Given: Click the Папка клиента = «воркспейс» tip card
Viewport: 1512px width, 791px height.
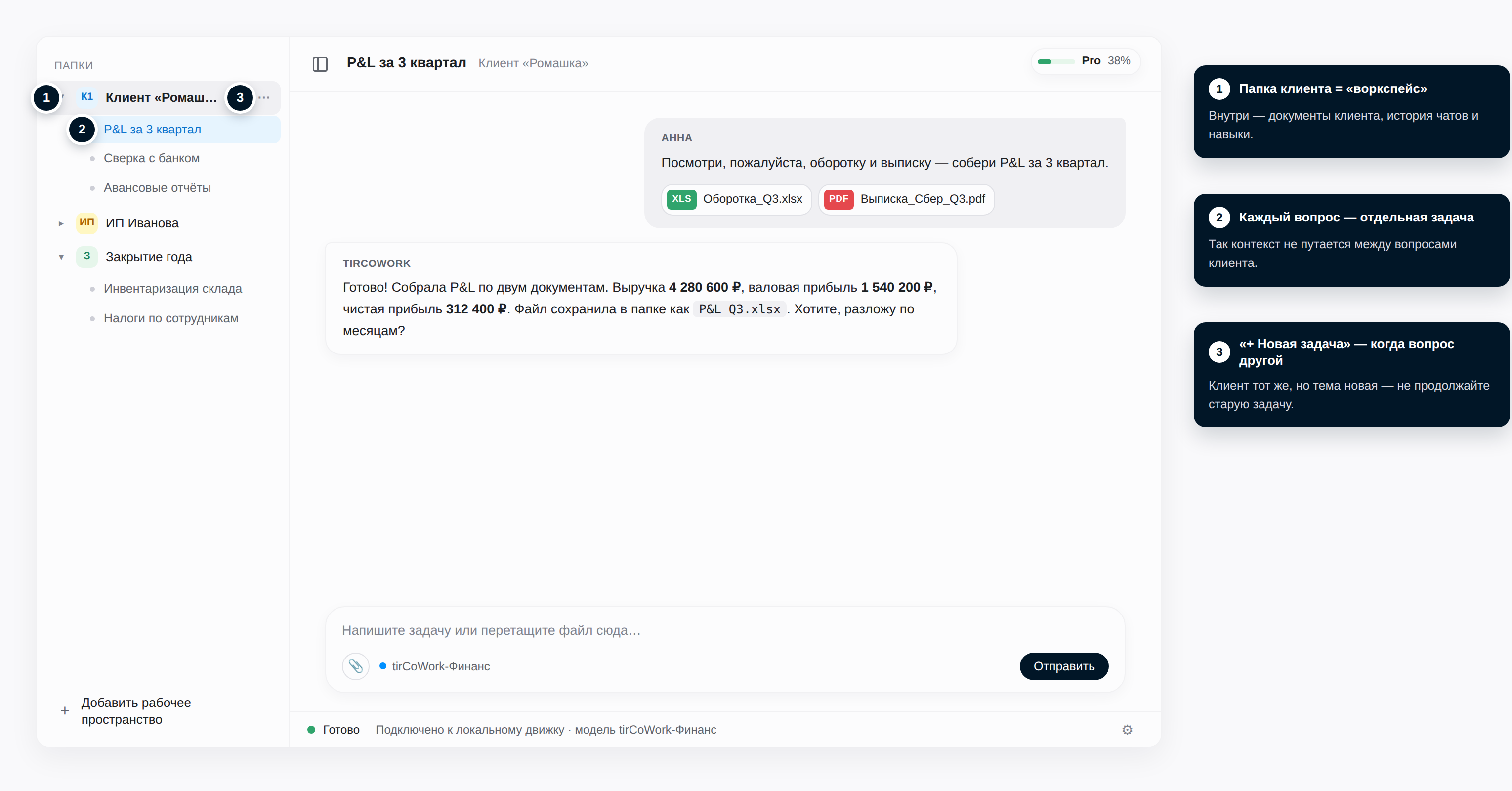Looking at the screenshot, I should (1351, 112).
